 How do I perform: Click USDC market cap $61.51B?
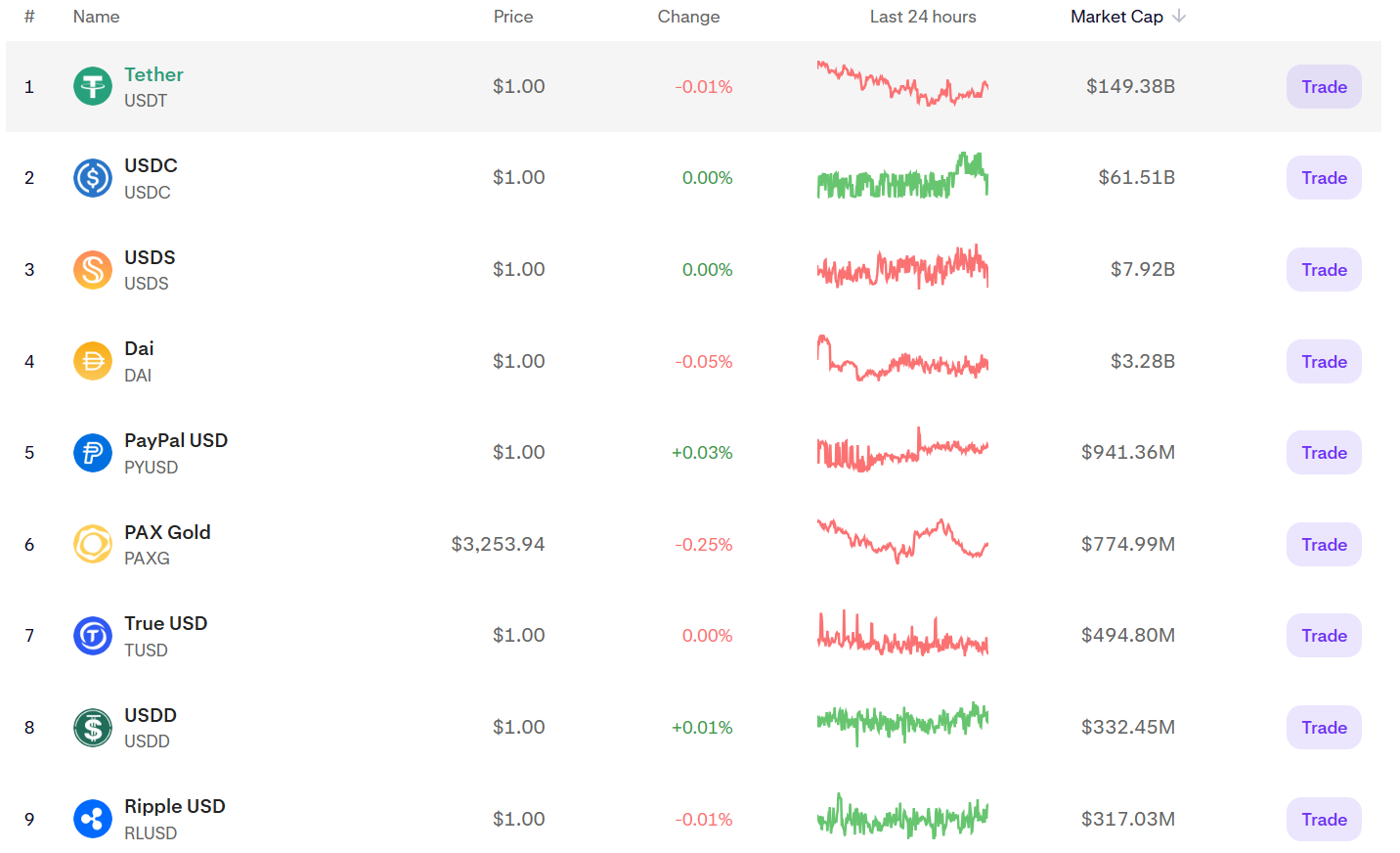pos(1136,177)
